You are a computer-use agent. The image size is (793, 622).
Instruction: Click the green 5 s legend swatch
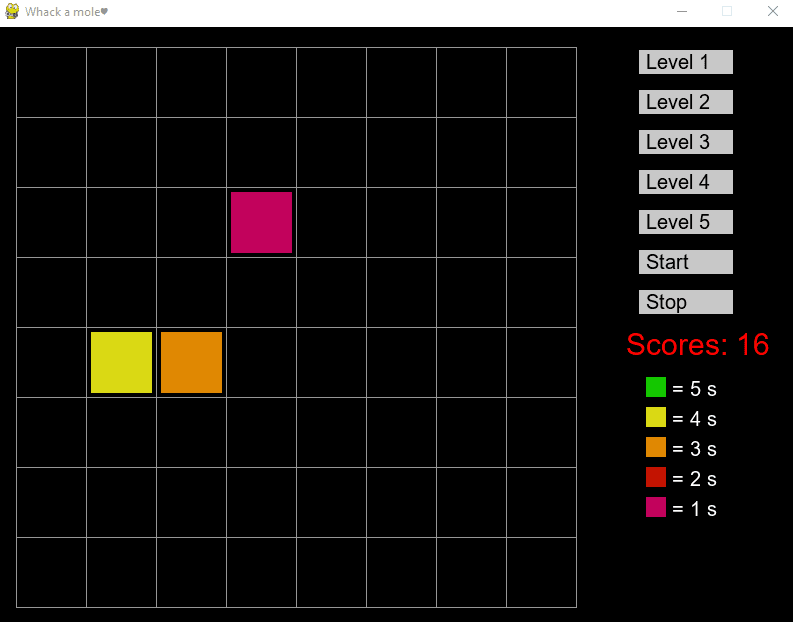tap(655, 387)
